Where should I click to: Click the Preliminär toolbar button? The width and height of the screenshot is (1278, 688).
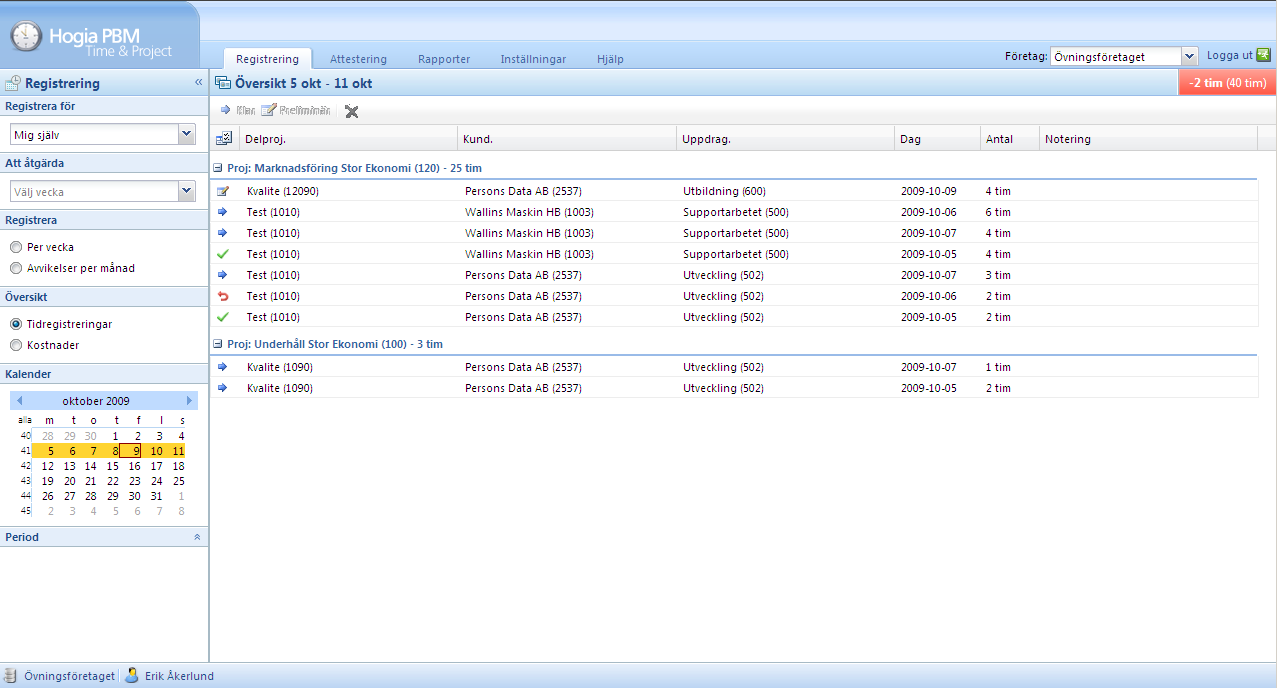coord(296,110)
